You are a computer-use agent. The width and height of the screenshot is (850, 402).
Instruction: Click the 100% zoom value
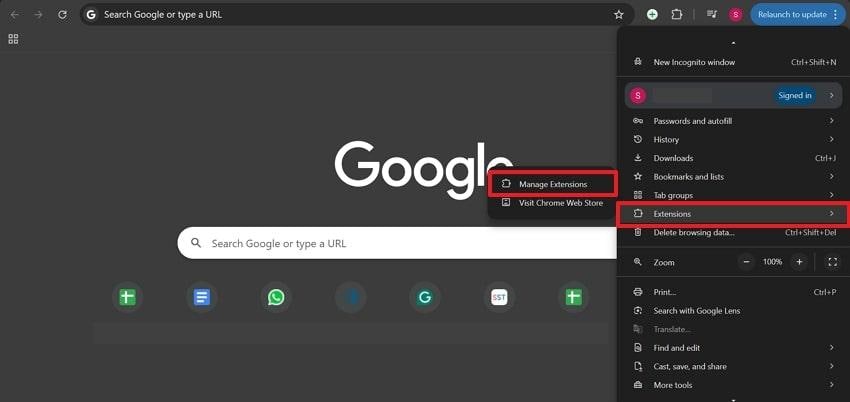pyautogui.click(x=772, y=262)
